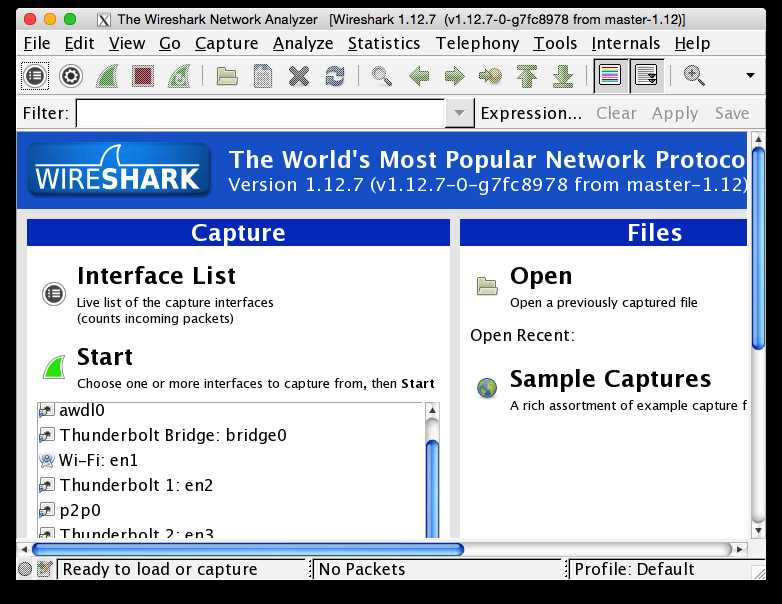Screen dimensions: 782x604
Task: Go to packet number icon
Action: [490, 76]
